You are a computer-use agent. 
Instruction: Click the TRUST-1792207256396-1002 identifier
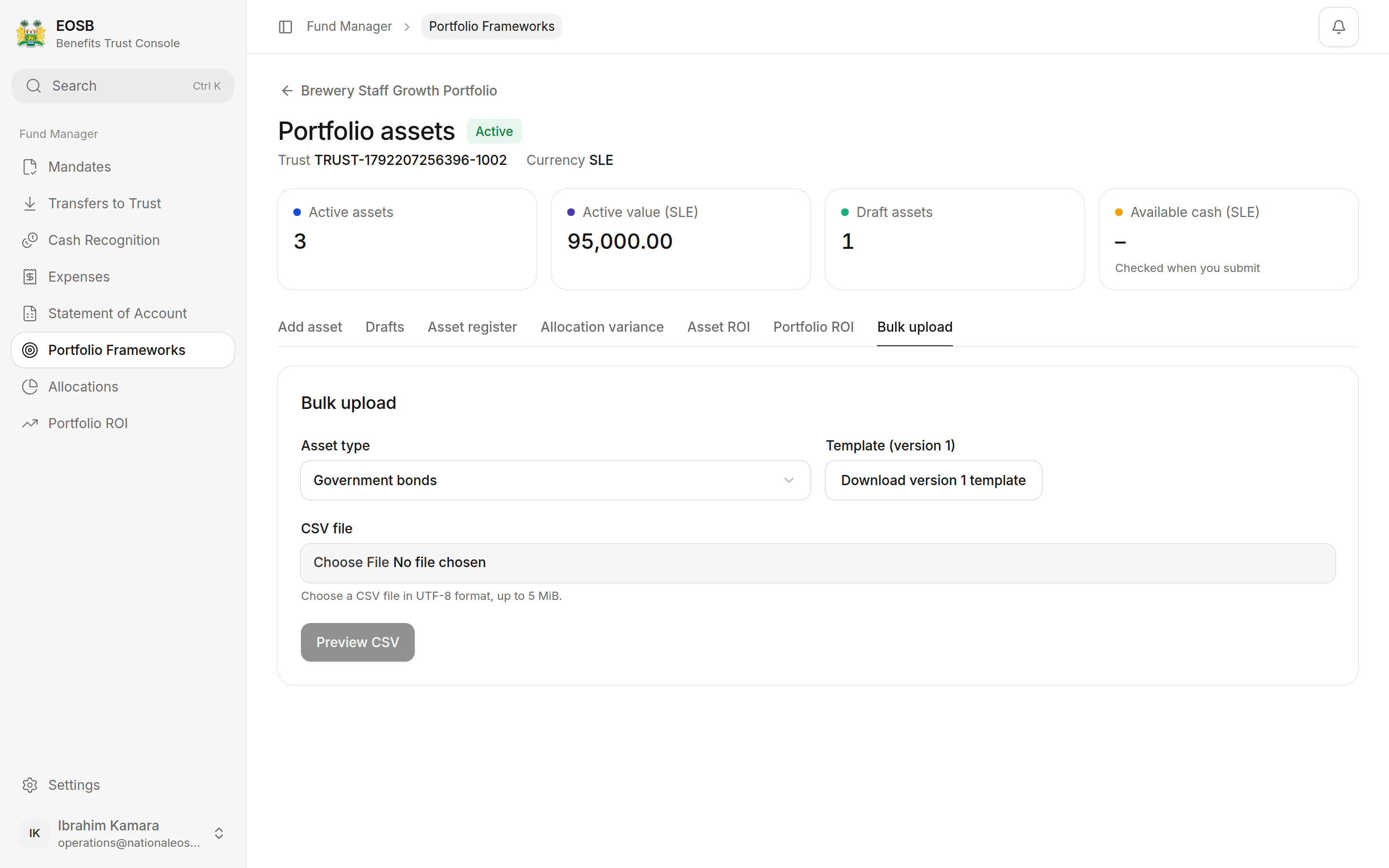tap(410, 160)
